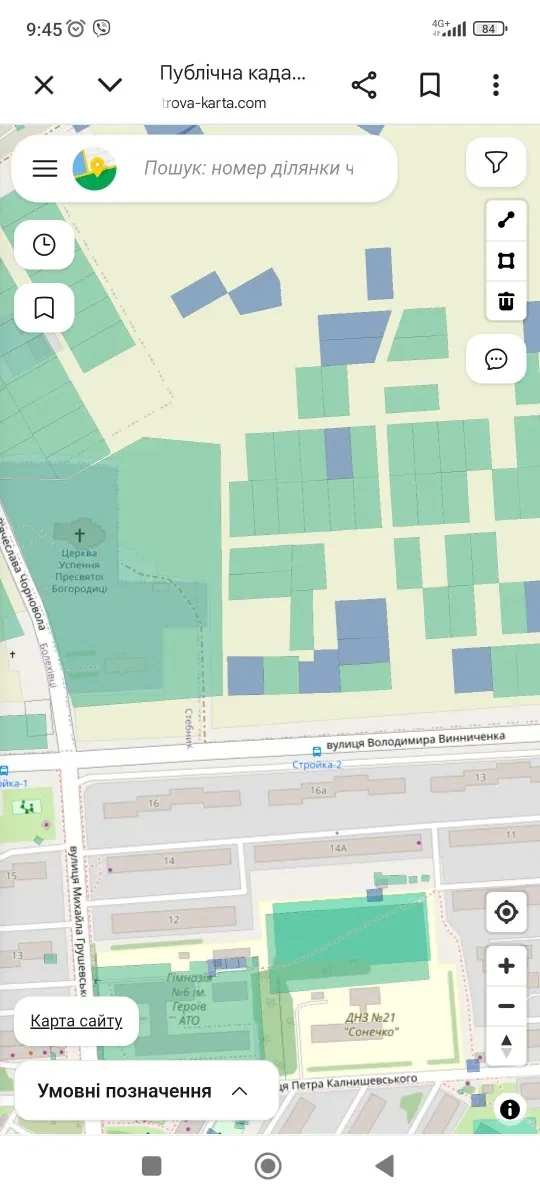Delete measurements with trash icon
The height and width of the screenshot is (1200, 540).
pos(506,300)
